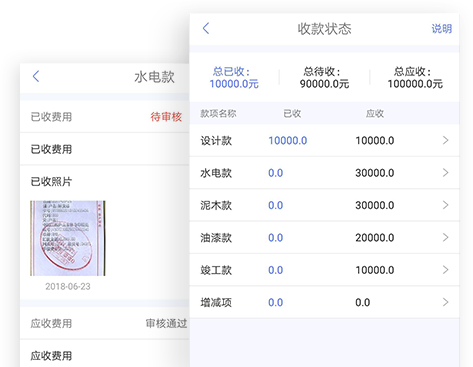Expand 增减项 row chevron

coord(446,302)
